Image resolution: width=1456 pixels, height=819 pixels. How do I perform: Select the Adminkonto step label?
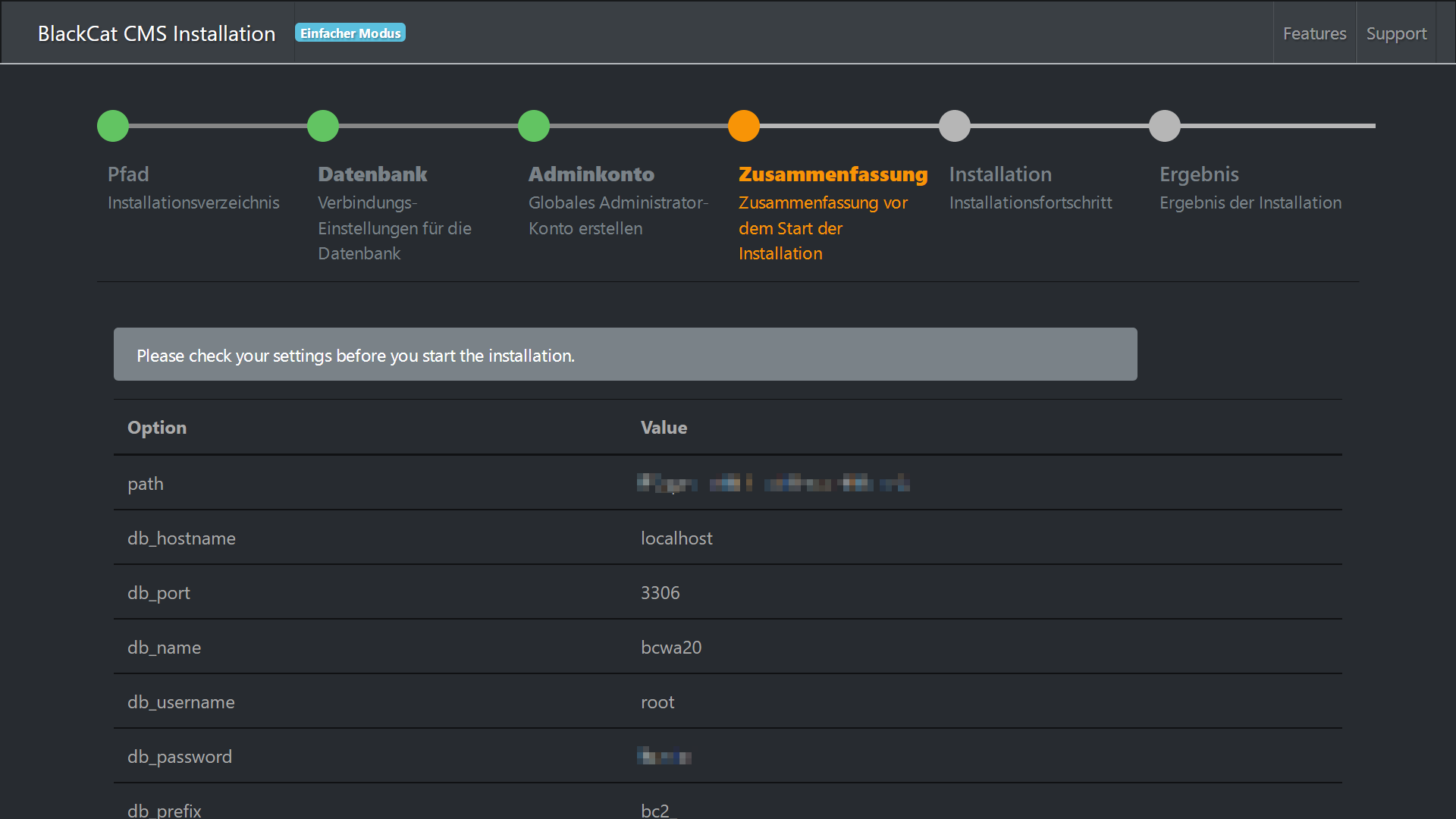(591, 174)
